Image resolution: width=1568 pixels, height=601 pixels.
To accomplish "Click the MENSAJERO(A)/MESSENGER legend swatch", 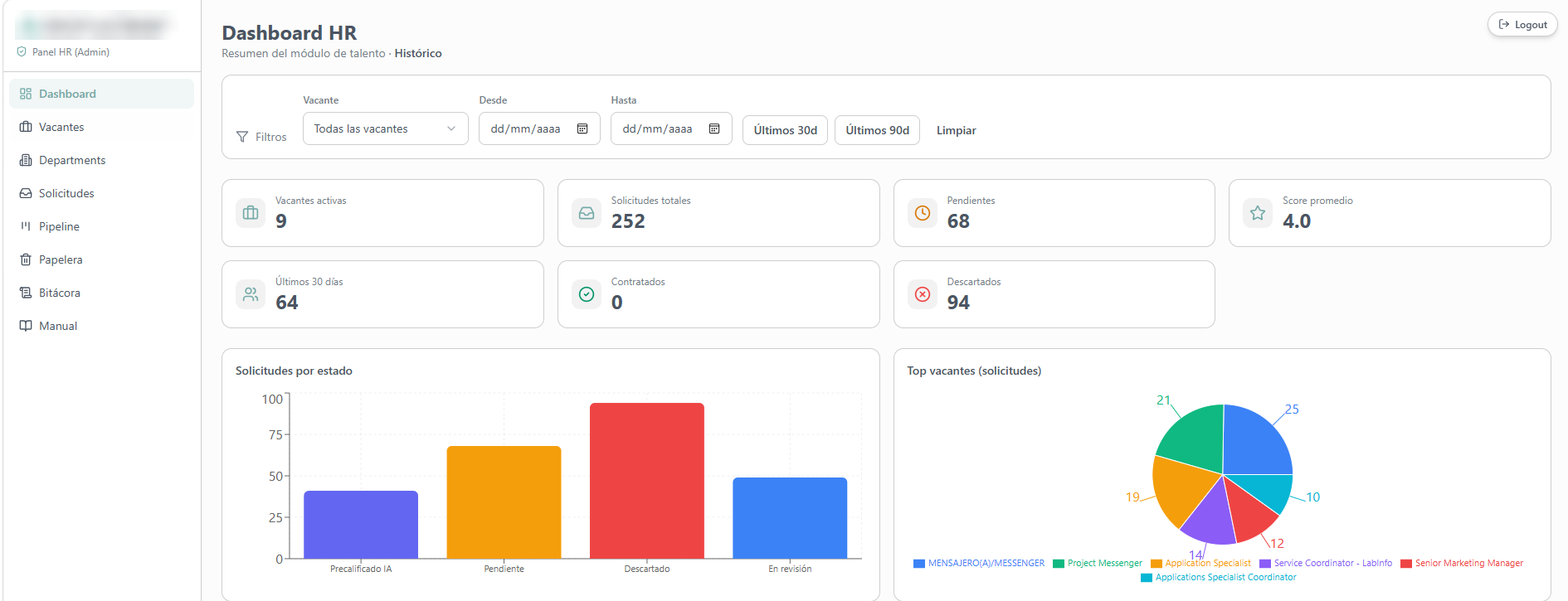I will [919, 564].
